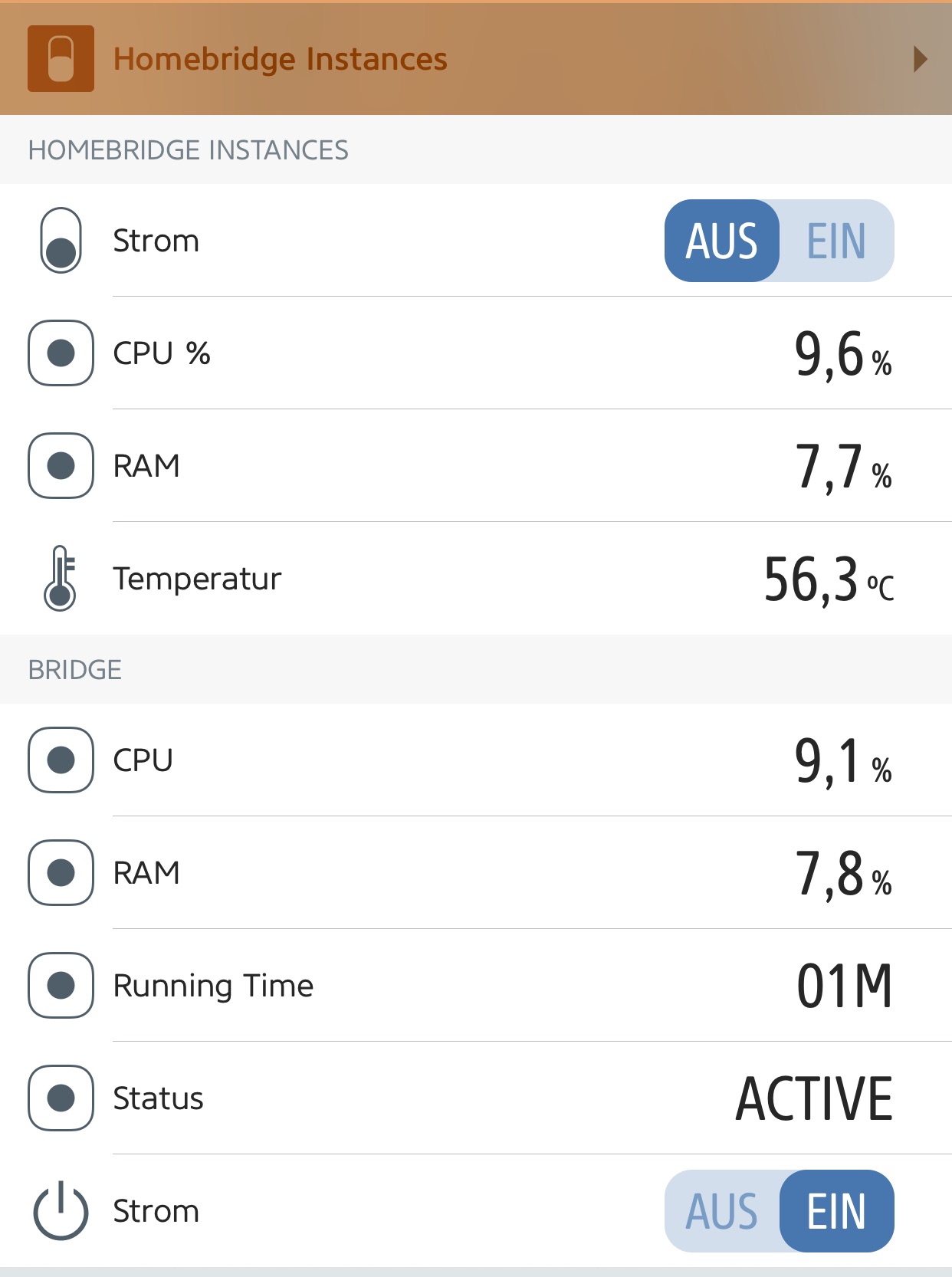952x1277 pixels.
Task: Tap the ACTIVE status value
Action: (x=814, y=1098)
